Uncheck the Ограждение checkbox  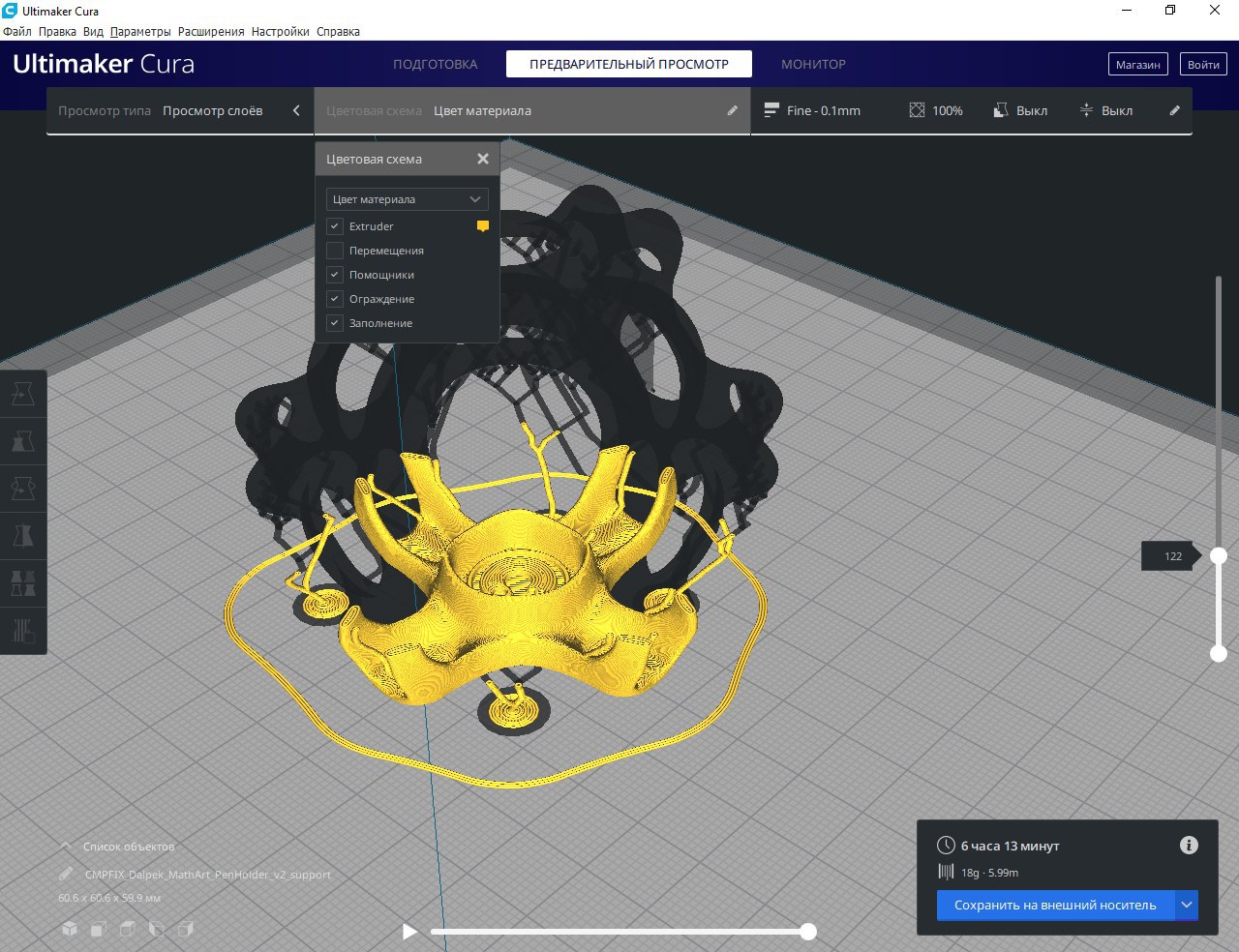(x=335, y=299)
